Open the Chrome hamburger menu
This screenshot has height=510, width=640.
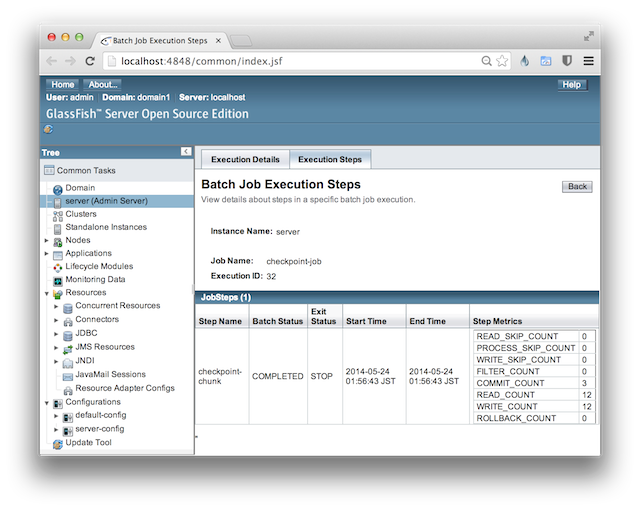[588, 61]
